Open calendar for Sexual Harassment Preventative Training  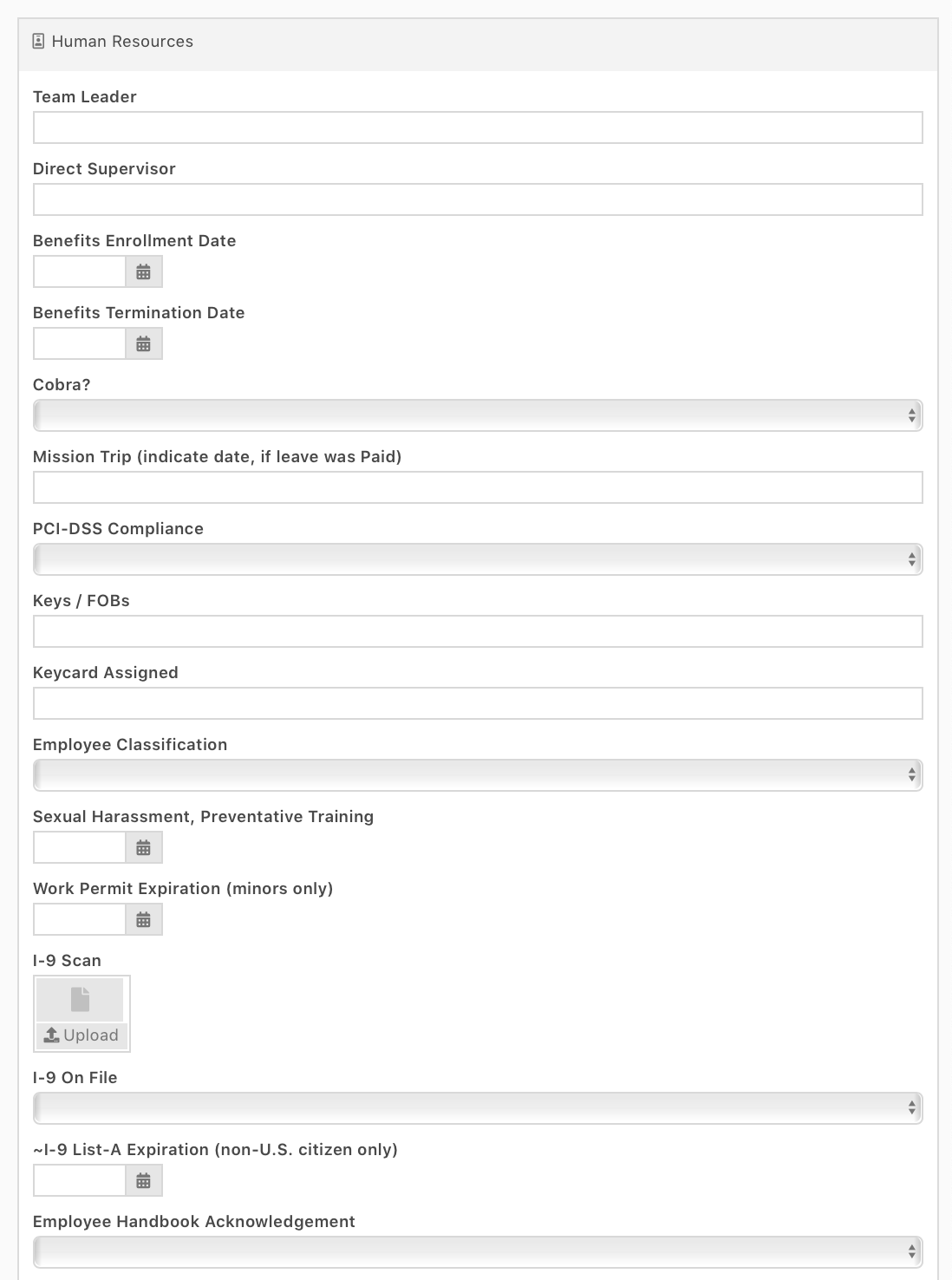pos(144,847)
